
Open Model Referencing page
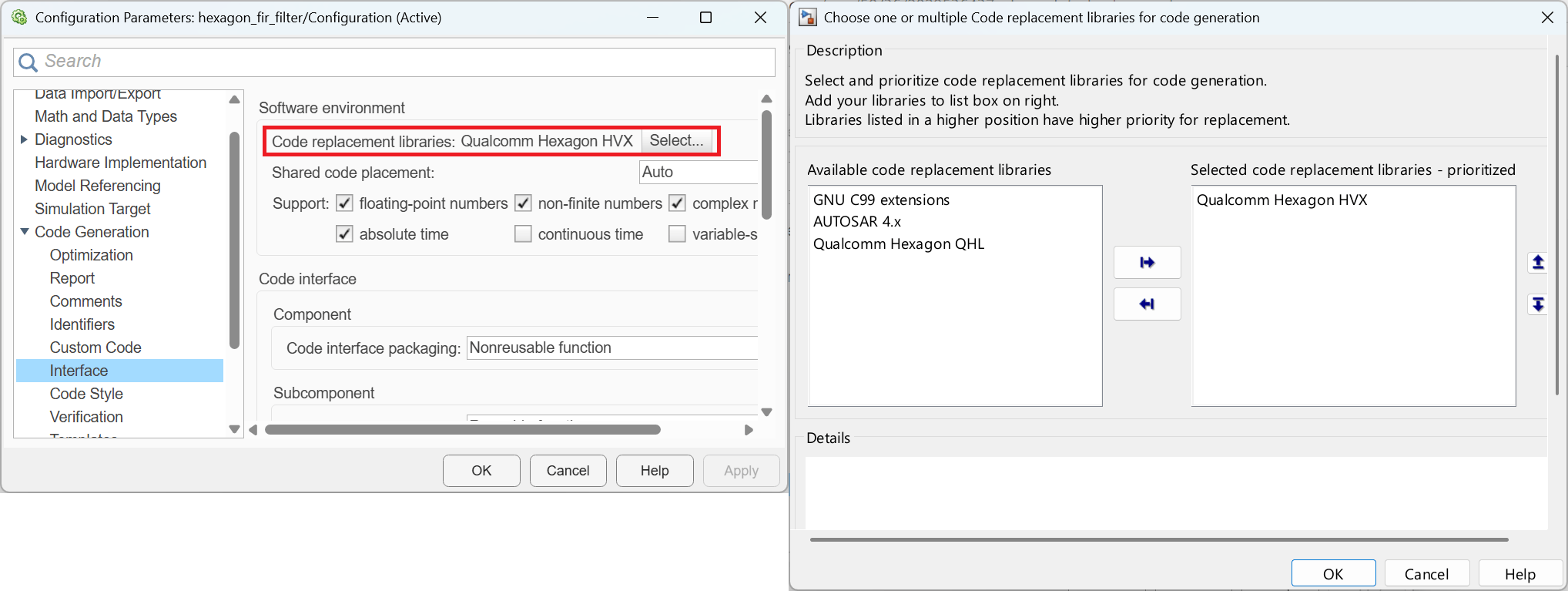point(98,186)
